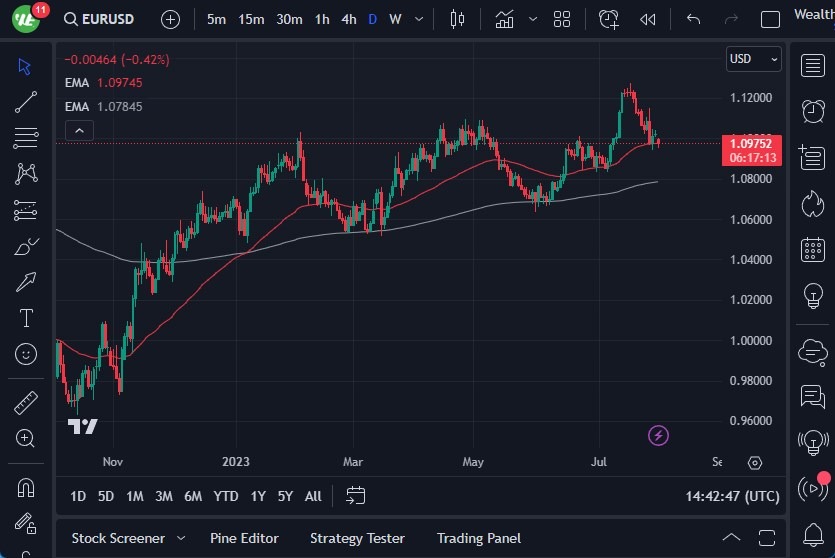The height and width of the screenshot is (558, 835).
Task: Toggle lock all drawing tools
Action: pos(26,524)
